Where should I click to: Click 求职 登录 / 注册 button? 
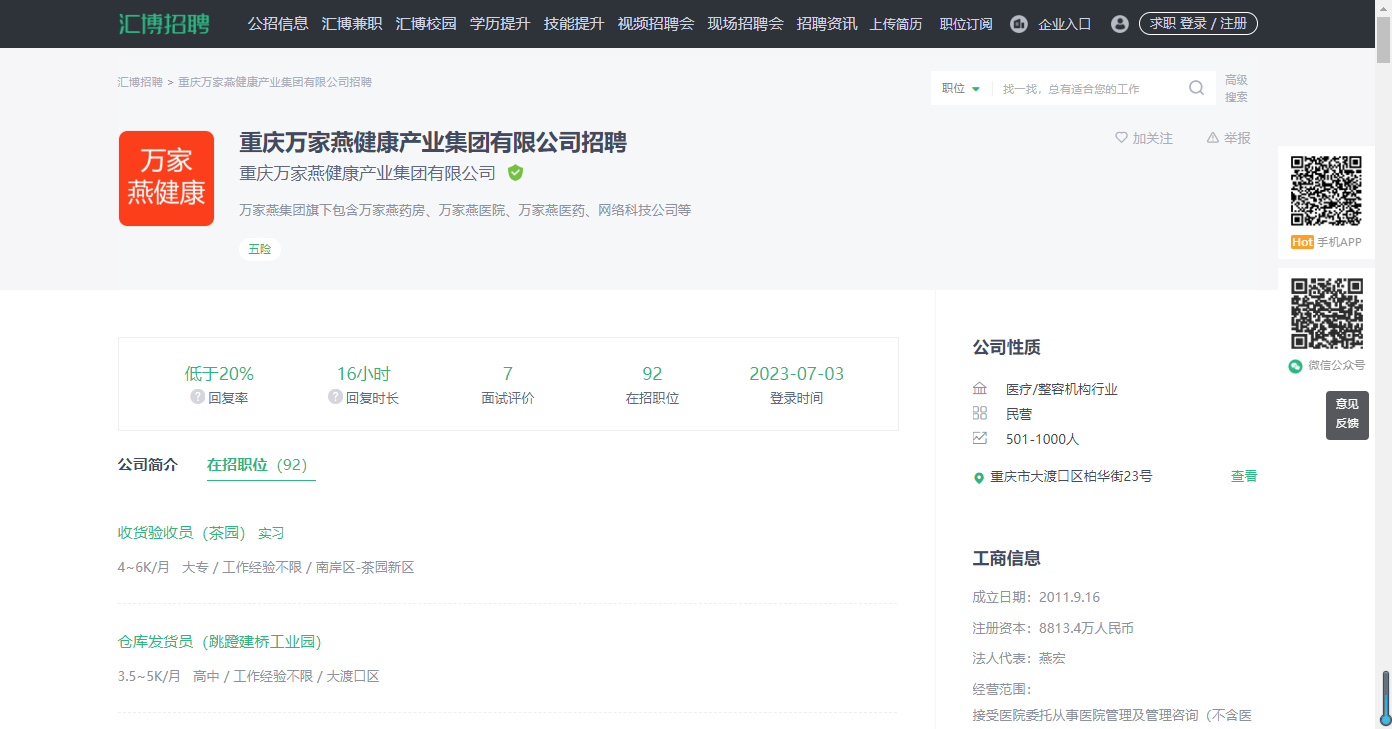[1198, 23]
